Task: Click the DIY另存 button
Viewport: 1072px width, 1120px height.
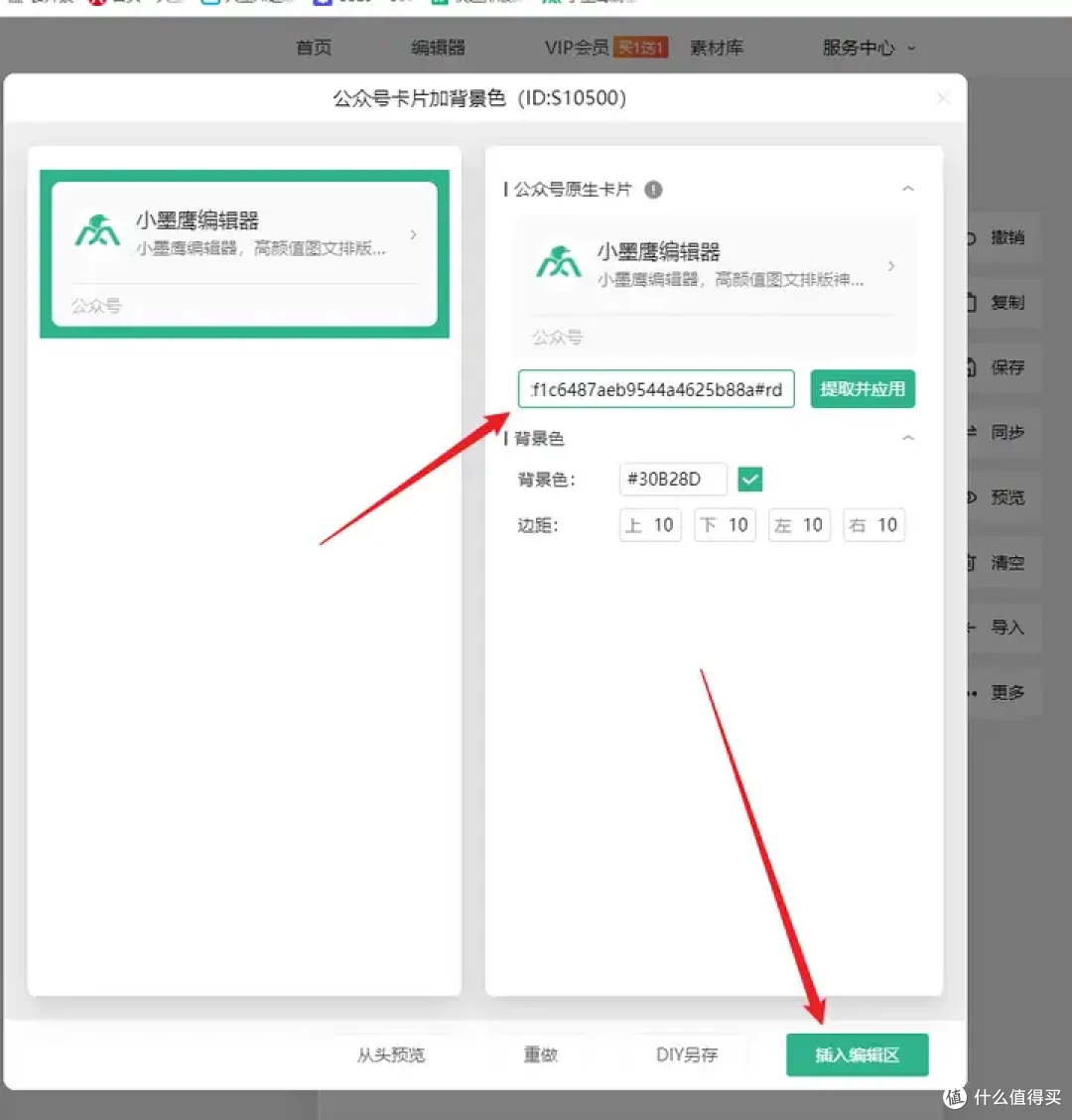Action: (x=686, y=1055)
